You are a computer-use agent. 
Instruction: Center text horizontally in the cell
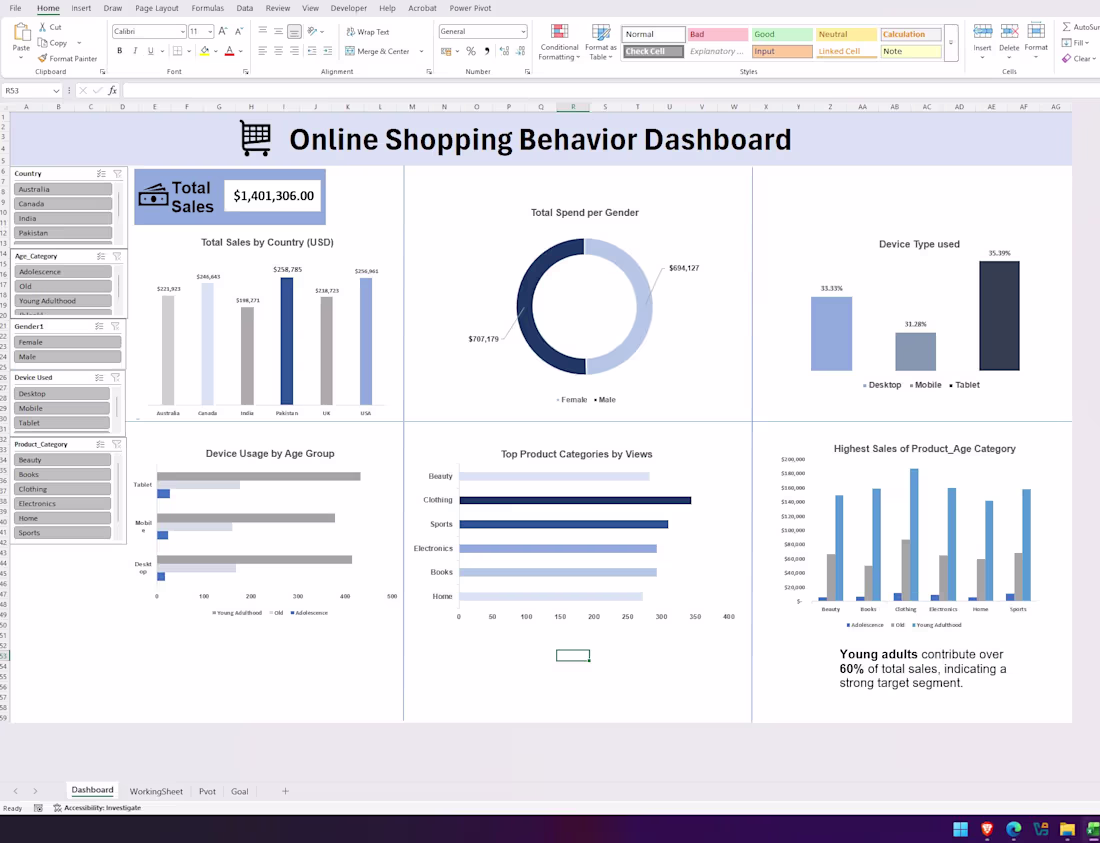click(279, 50)
